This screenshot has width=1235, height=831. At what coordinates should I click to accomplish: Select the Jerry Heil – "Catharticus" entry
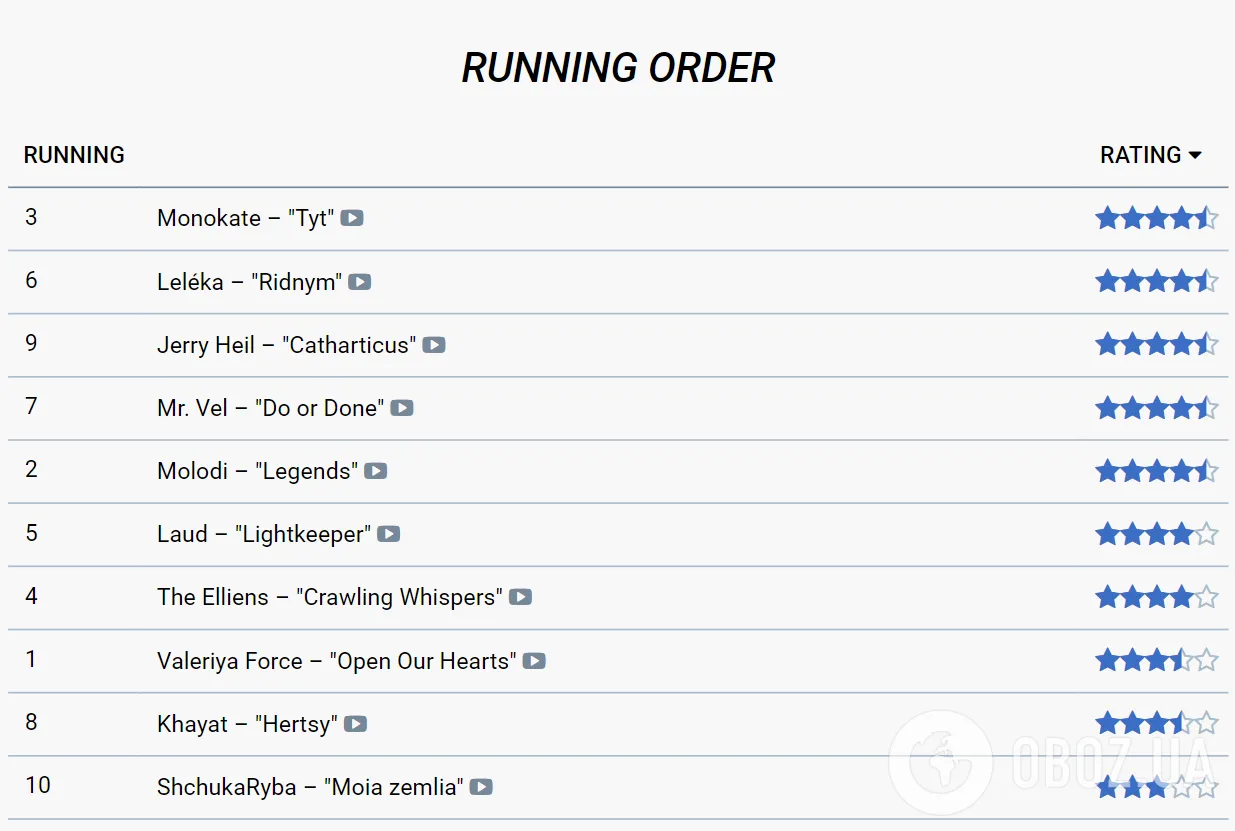284,345
